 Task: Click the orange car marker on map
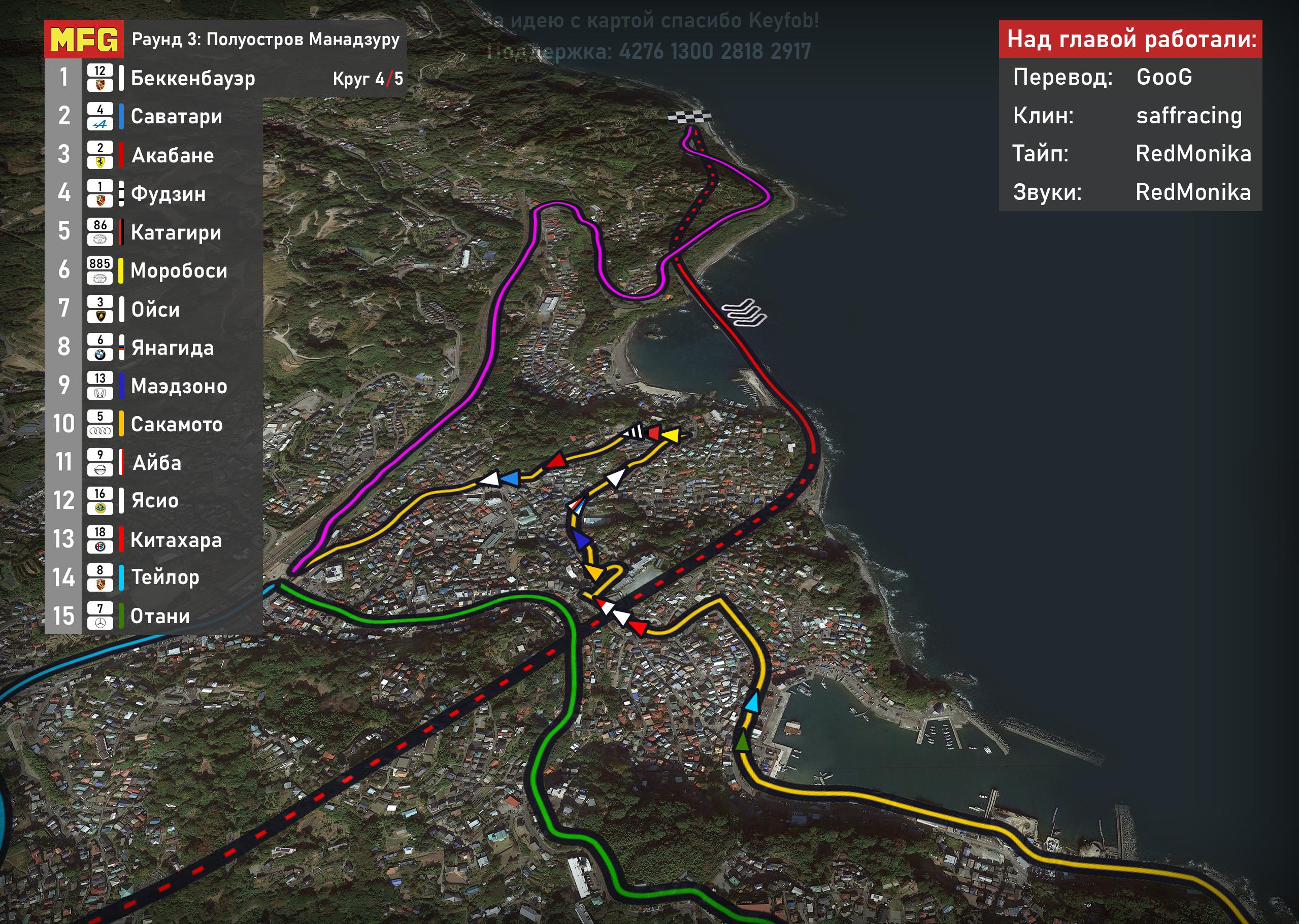tap(594, 572)
